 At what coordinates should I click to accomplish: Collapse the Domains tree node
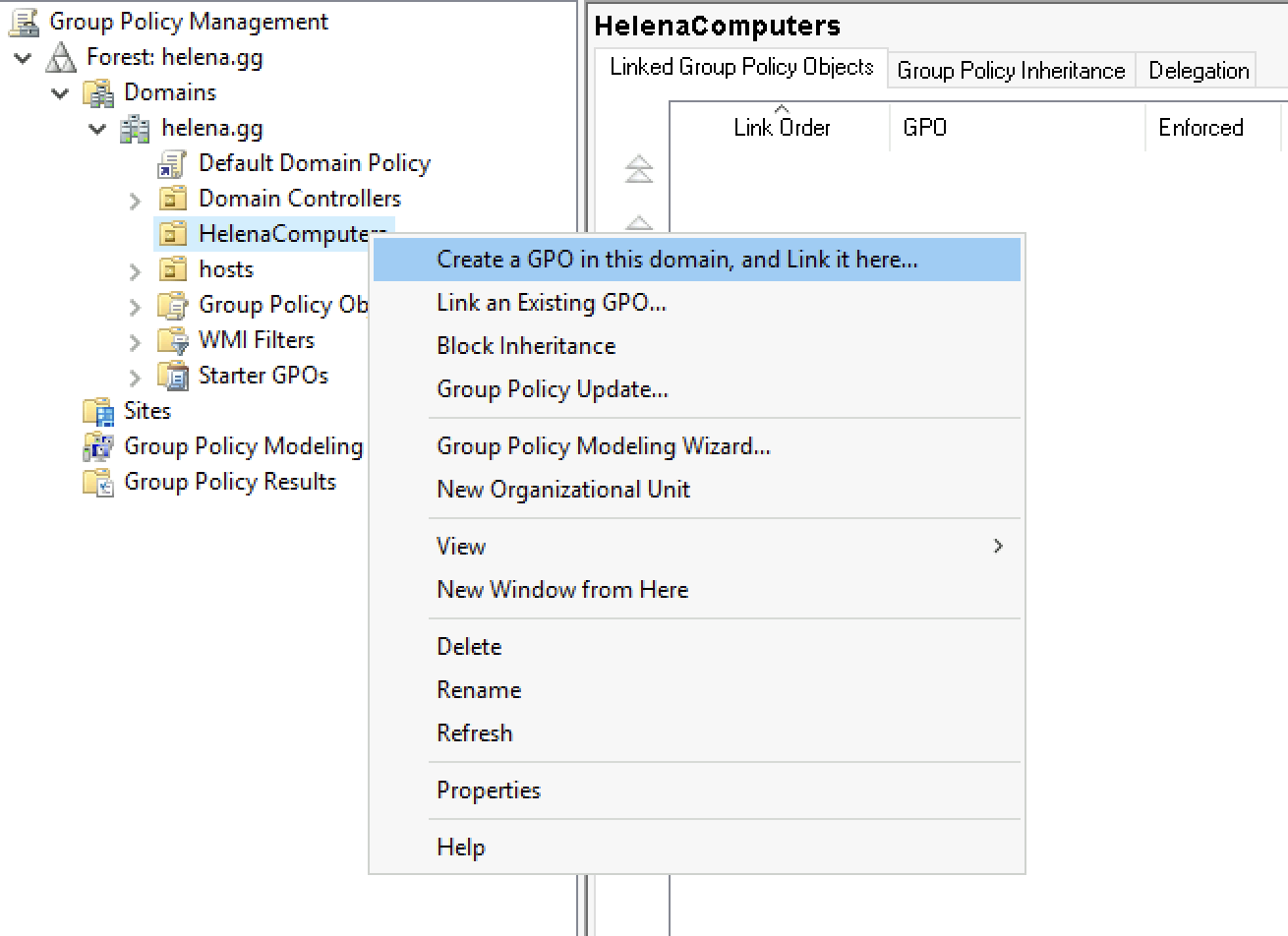point(61,93)
